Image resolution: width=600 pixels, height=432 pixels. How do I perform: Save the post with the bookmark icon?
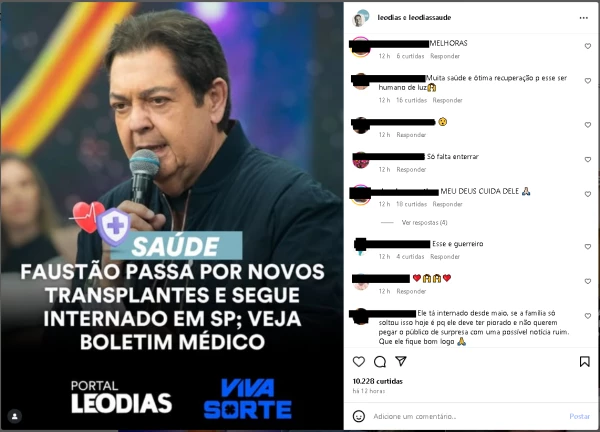(584, 362)
